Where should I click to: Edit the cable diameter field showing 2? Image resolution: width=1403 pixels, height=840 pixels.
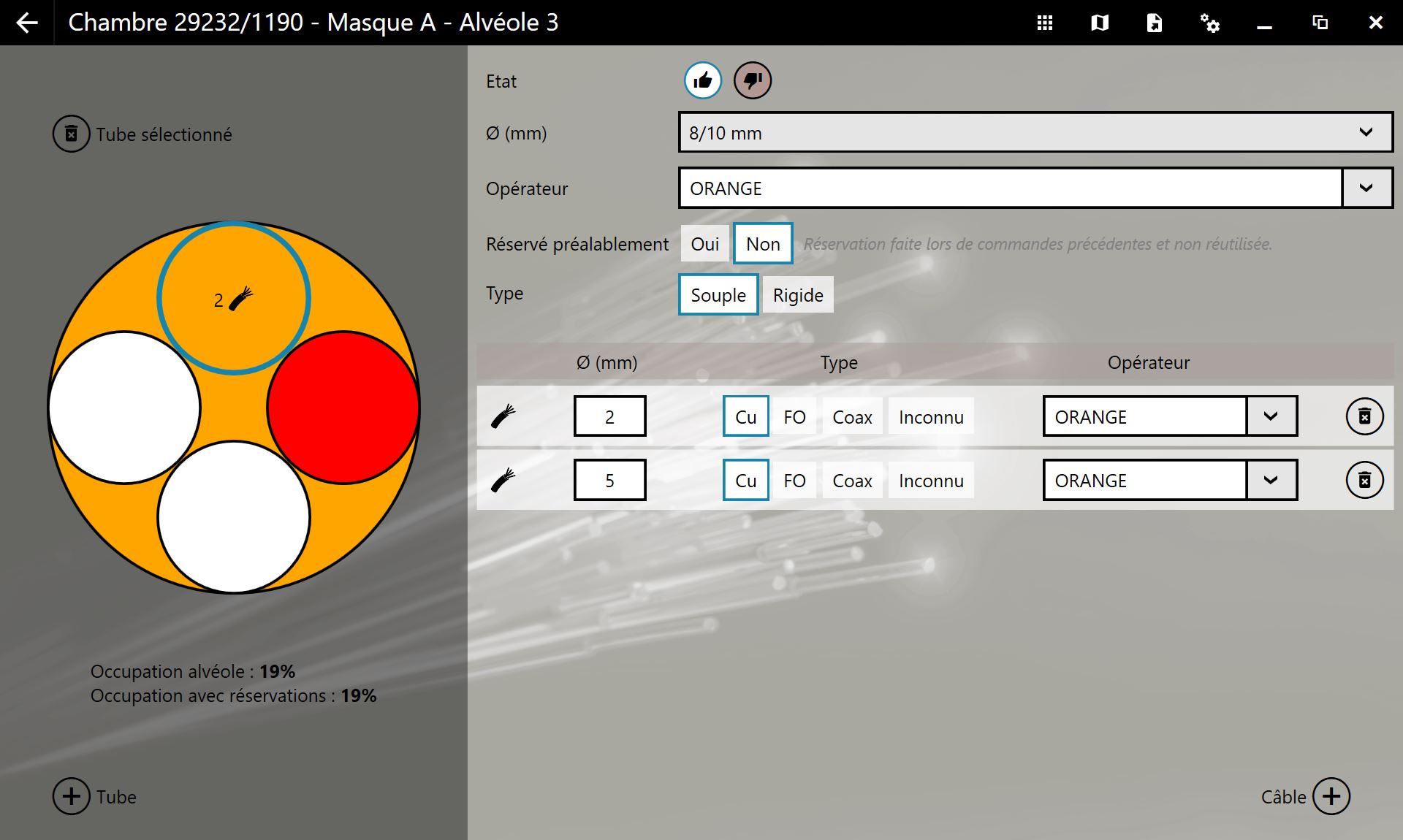point(609,416)
